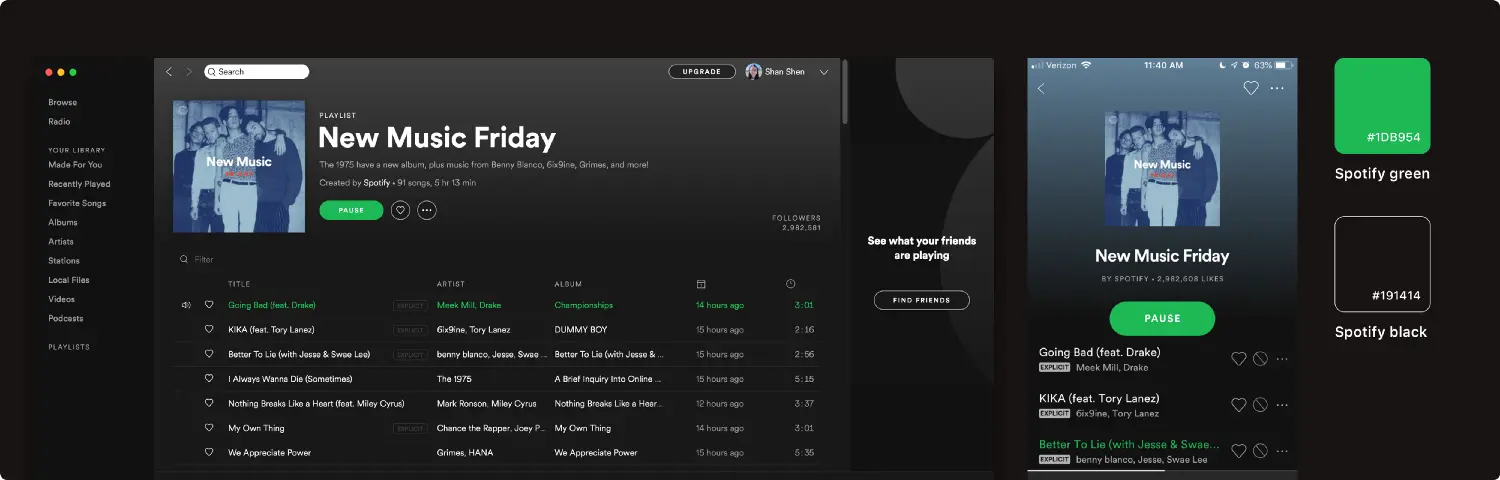Sort by duration clock icon
This screenshot has width=1500, height=480.
tap(791, 284)
